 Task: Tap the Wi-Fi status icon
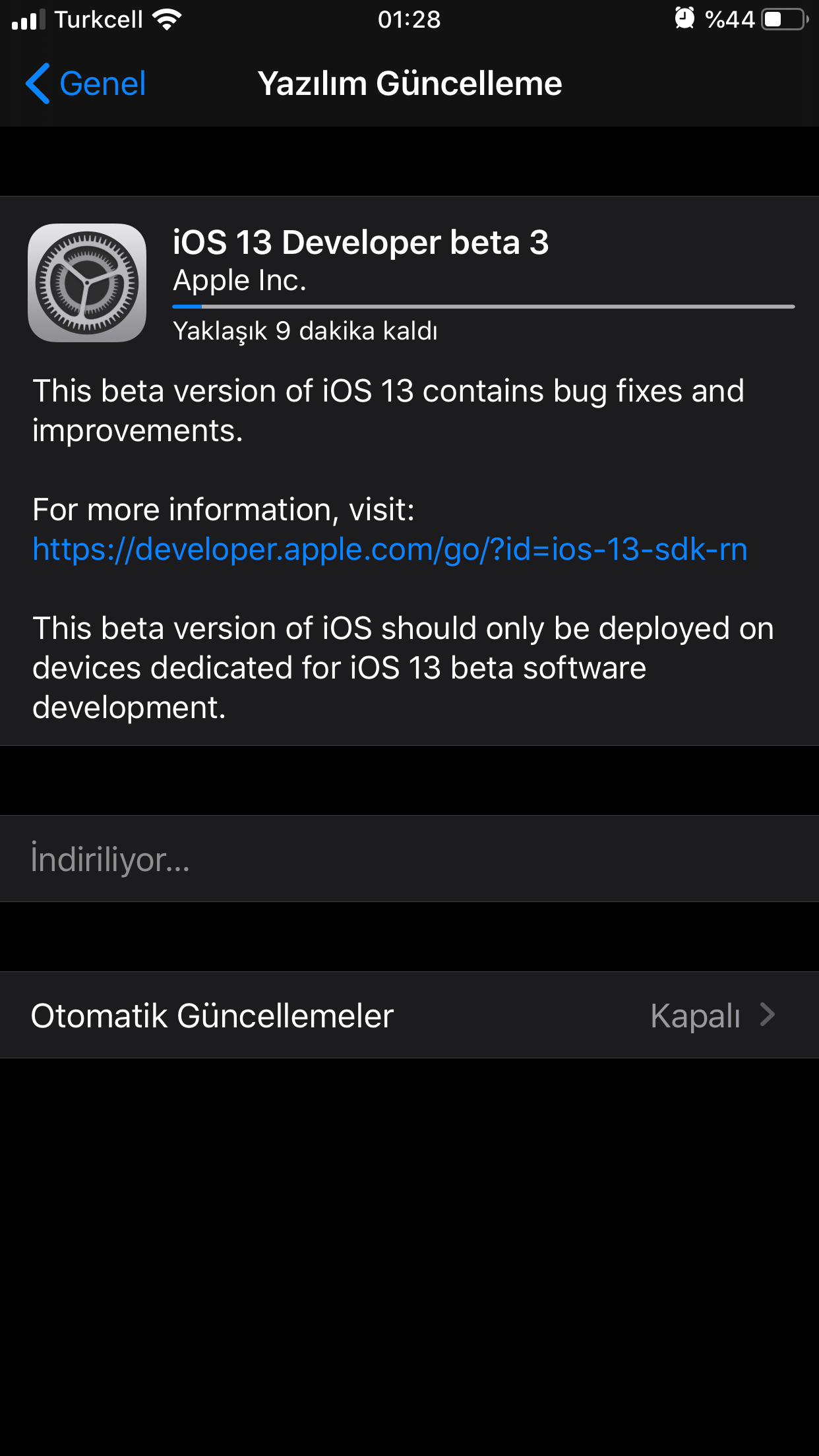pos(167,20)
